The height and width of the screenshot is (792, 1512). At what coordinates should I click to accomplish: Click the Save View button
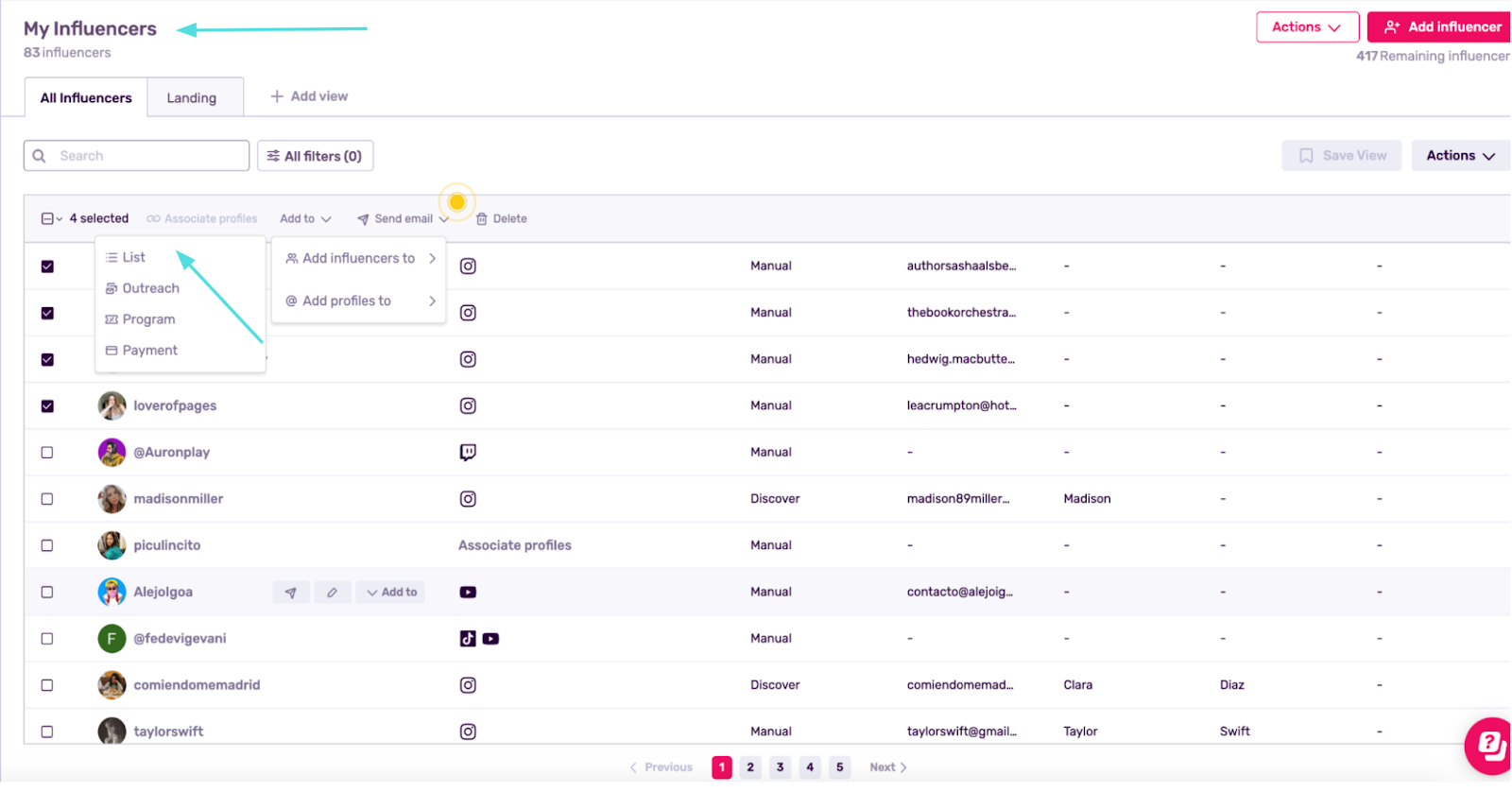click(1342, 156)
